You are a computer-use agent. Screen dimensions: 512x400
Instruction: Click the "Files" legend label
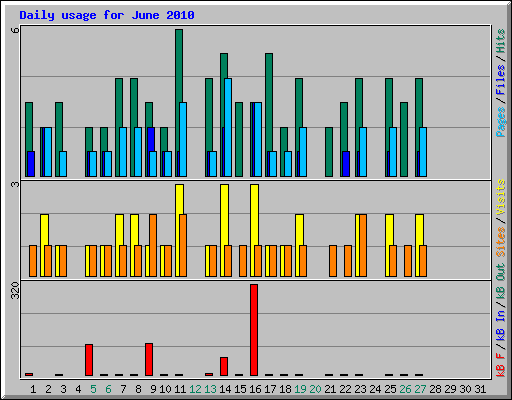tap(501, 80)
